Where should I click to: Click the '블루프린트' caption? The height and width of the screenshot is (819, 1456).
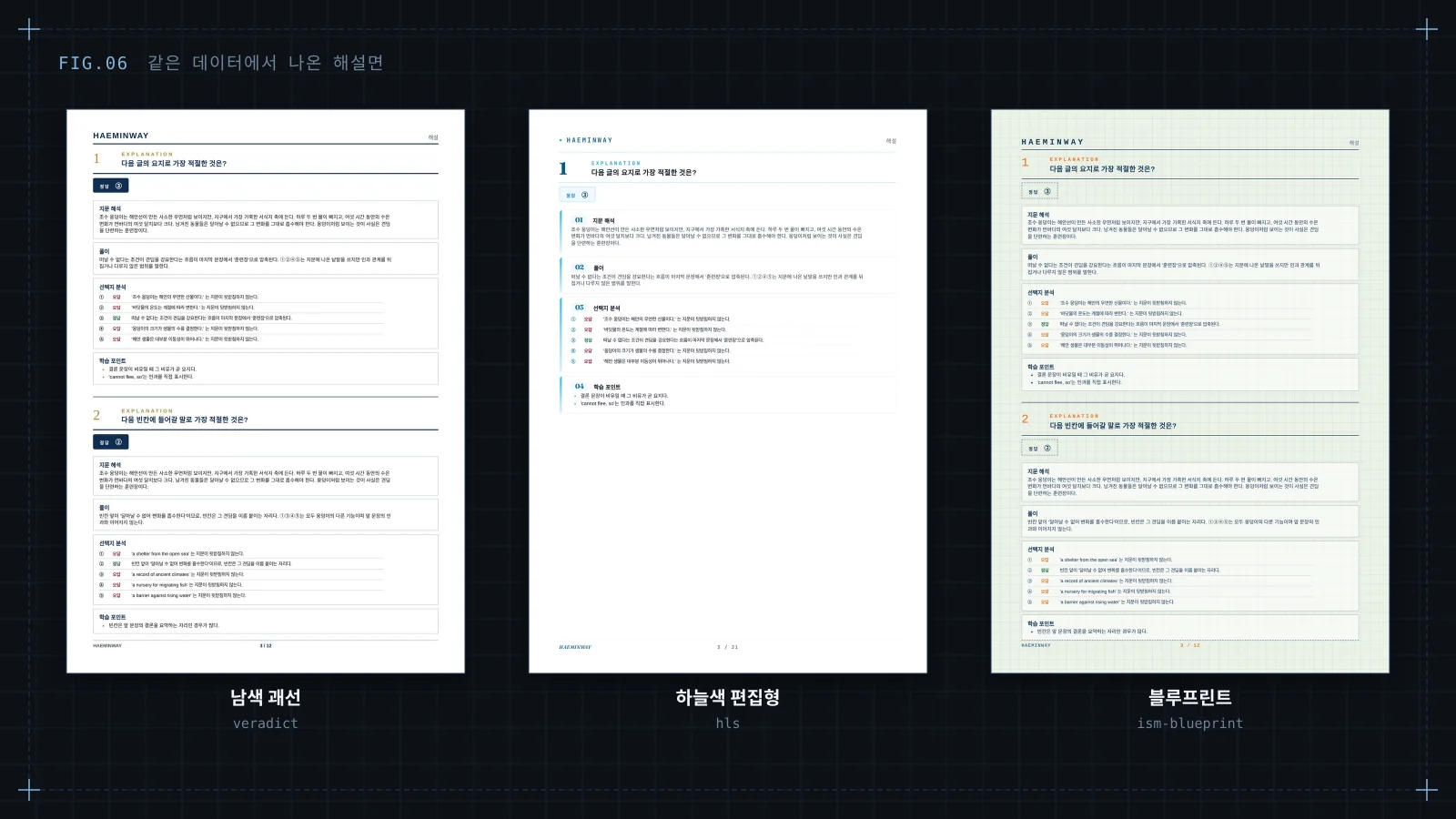point(1190,697)
